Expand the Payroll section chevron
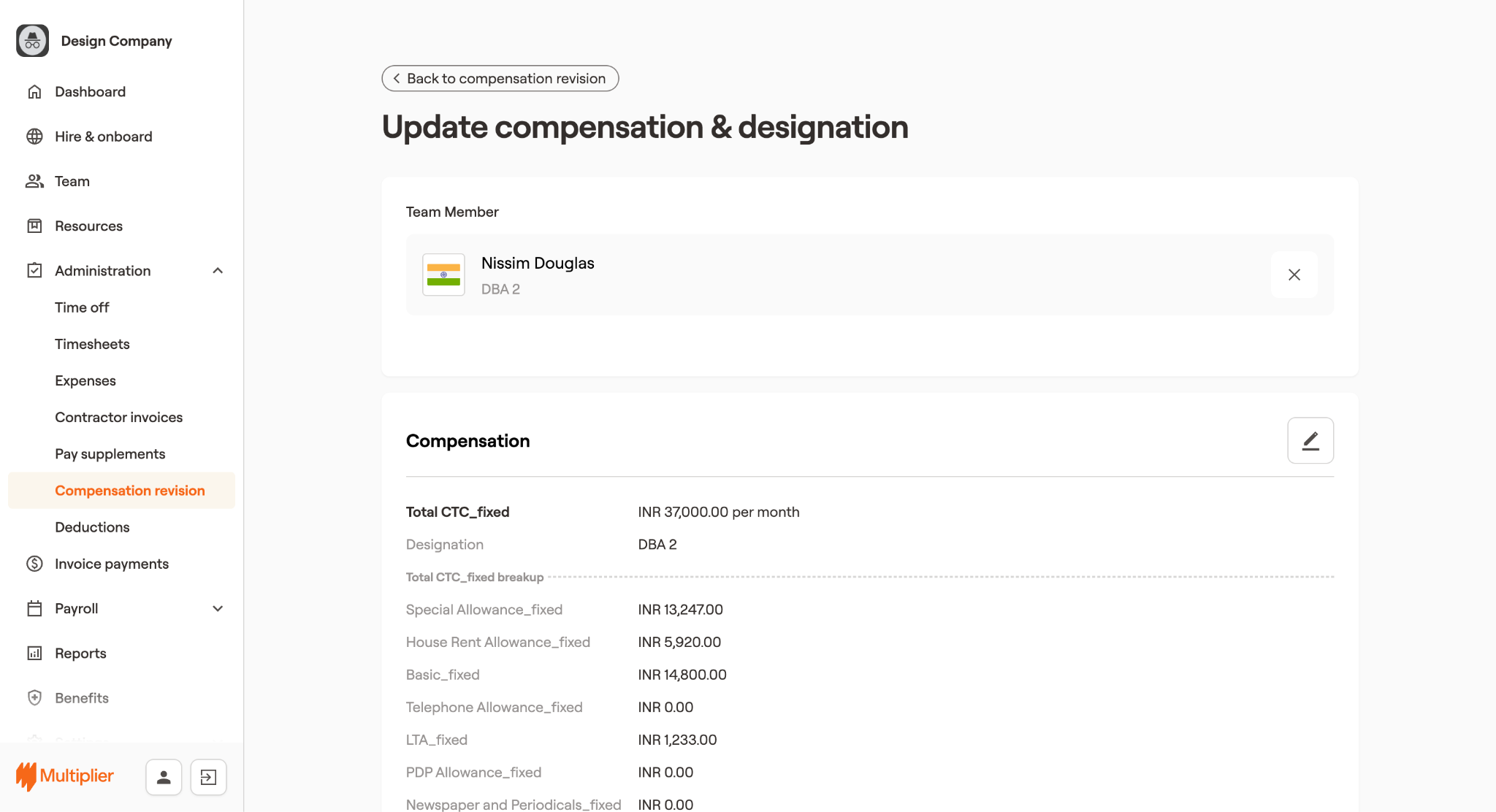 point(218,608)
